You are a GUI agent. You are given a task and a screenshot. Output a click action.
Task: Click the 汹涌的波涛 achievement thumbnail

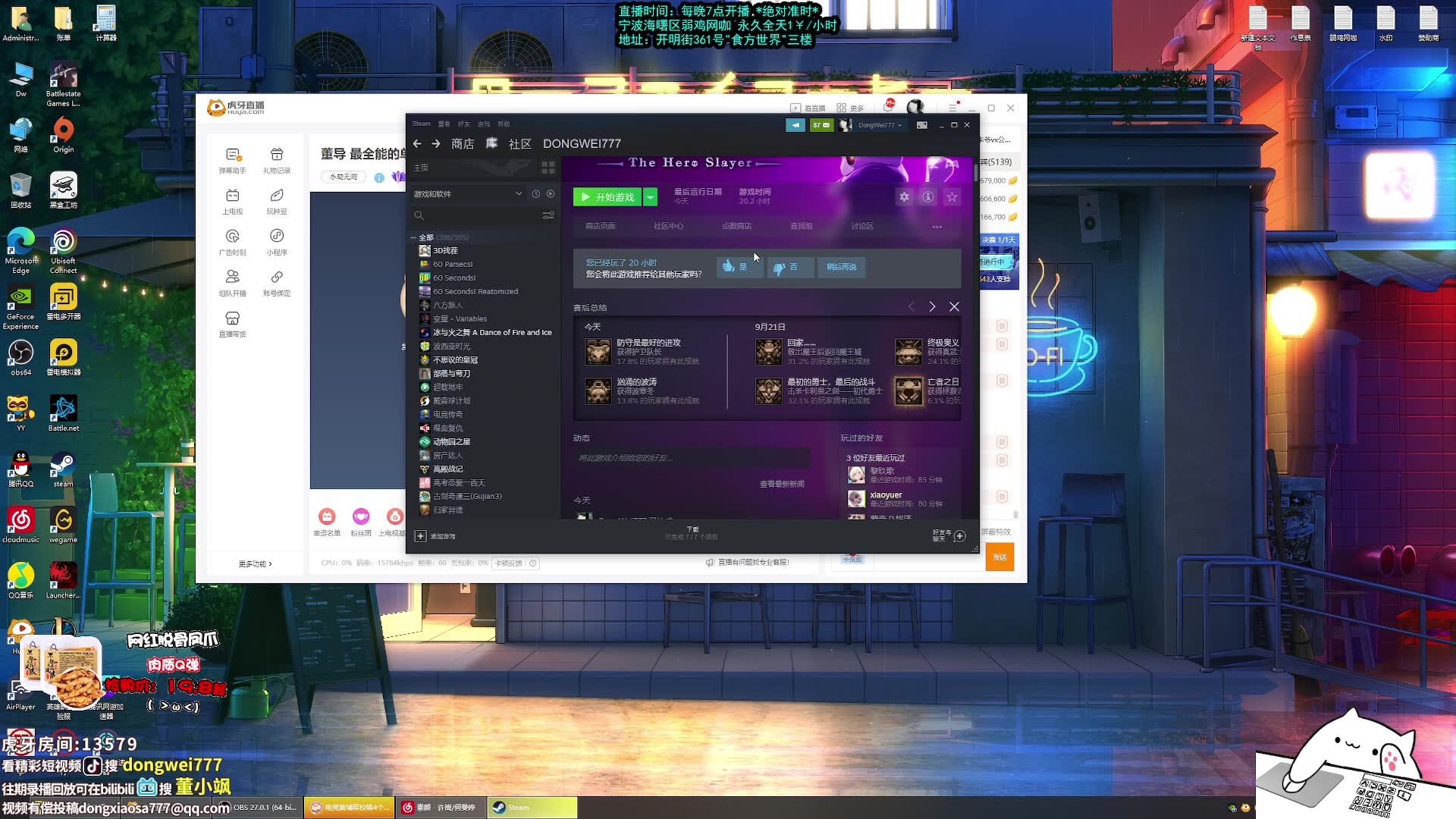click(598, 391)
